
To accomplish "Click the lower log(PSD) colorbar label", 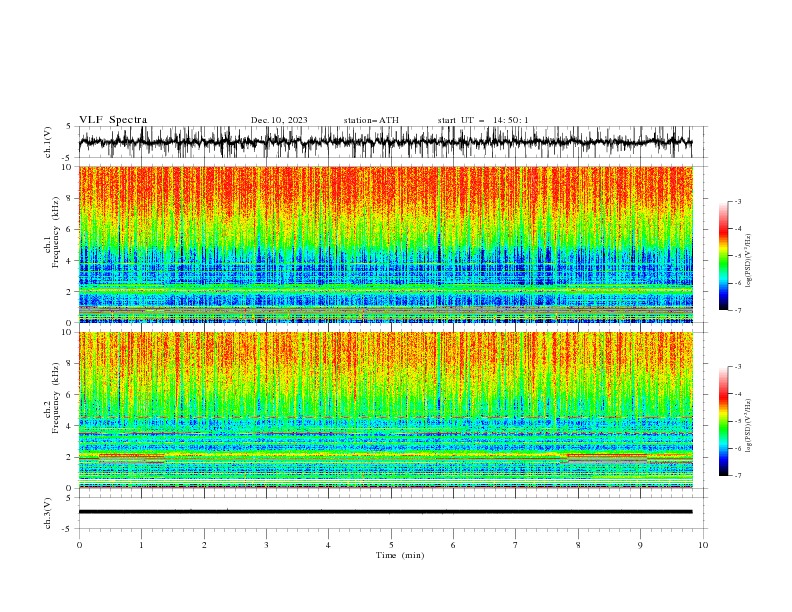I will point(749,425).
